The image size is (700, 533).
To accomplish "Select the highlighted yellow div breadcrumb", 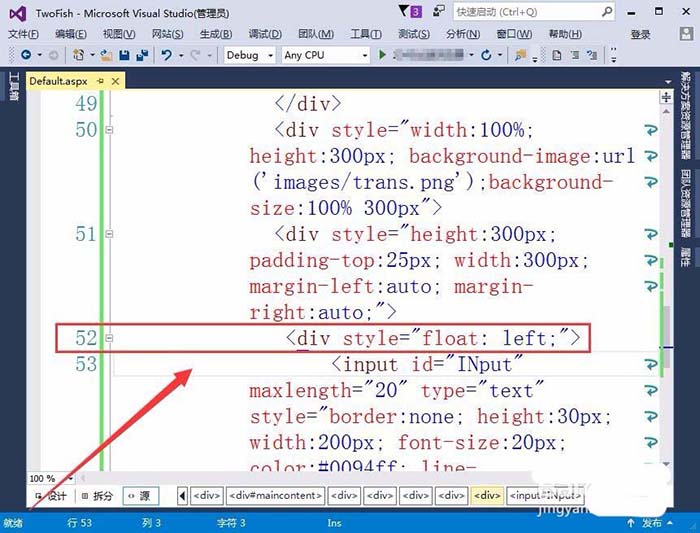I will coord(487,496).
